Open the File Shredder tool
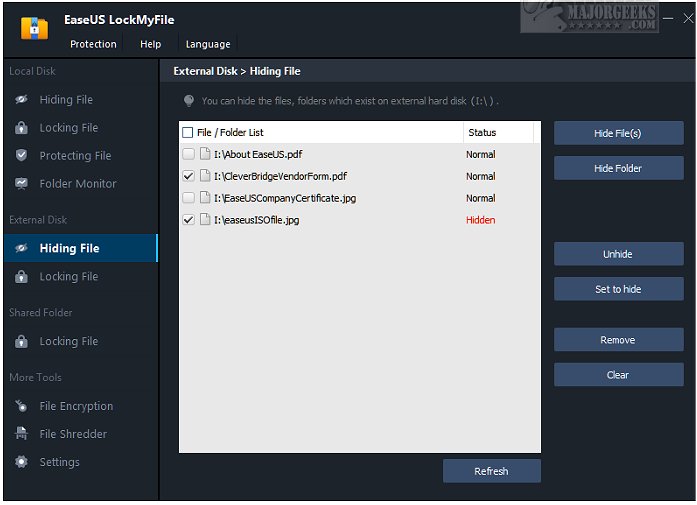The width and height of the screenshot is (697, 505). [80, 434]
